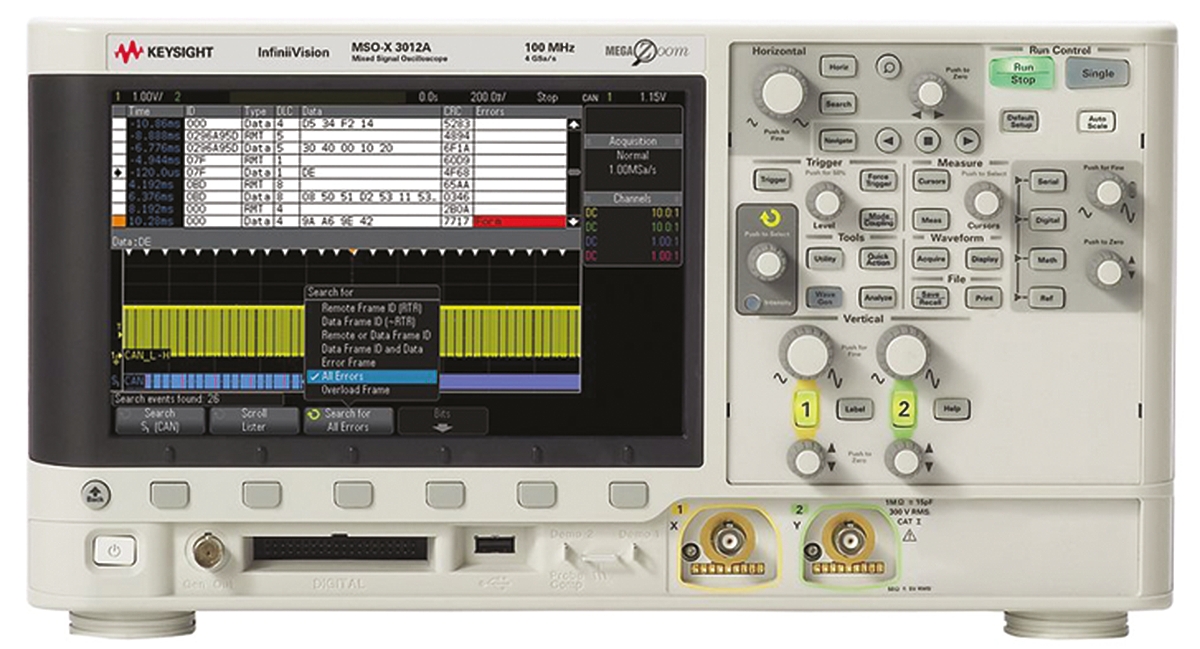The width and height of the screenshot is (1200, 649).
Task: Tap the Intensity button
Action: [752, 301]
